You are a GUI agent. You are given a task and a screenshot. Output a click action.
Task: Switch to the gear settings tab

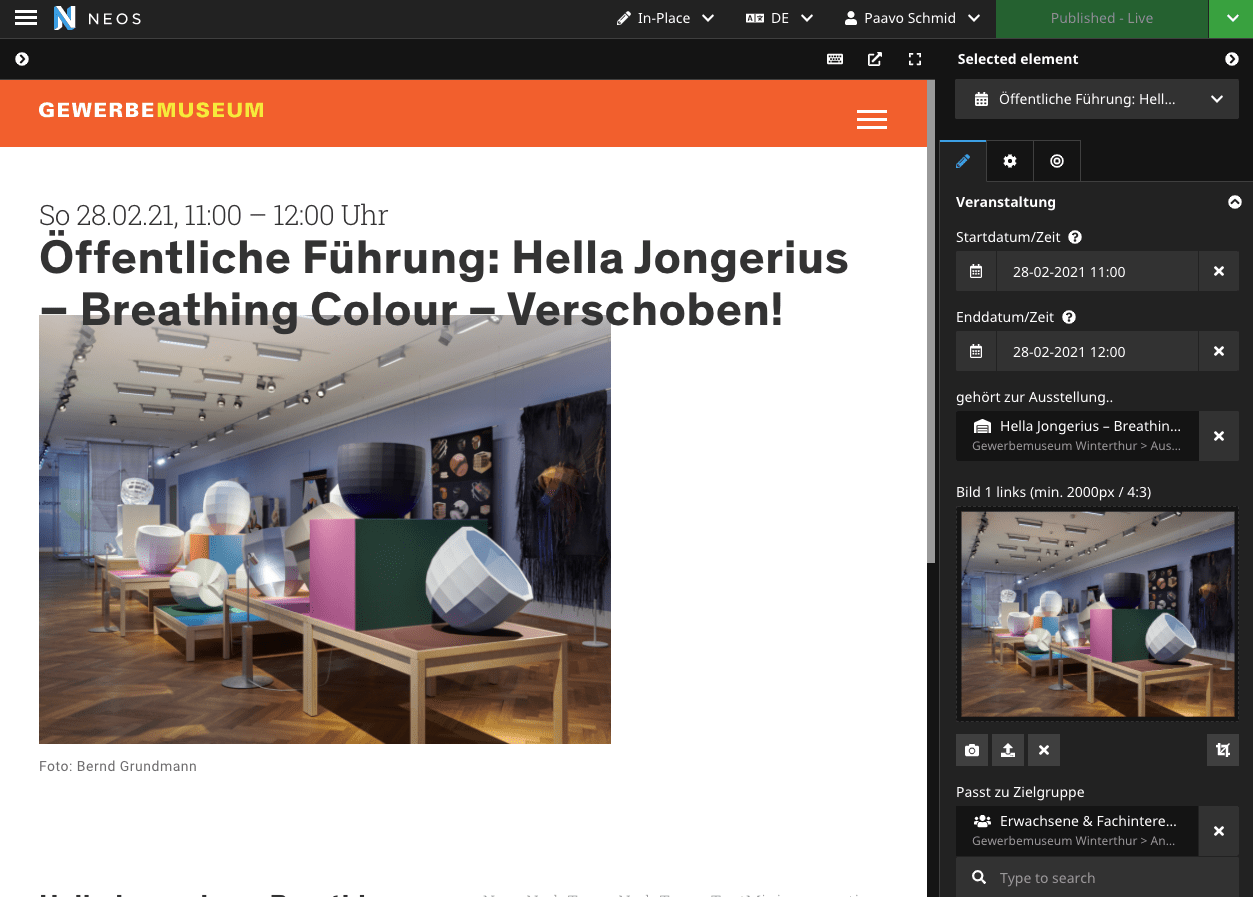pos(1010,161)
